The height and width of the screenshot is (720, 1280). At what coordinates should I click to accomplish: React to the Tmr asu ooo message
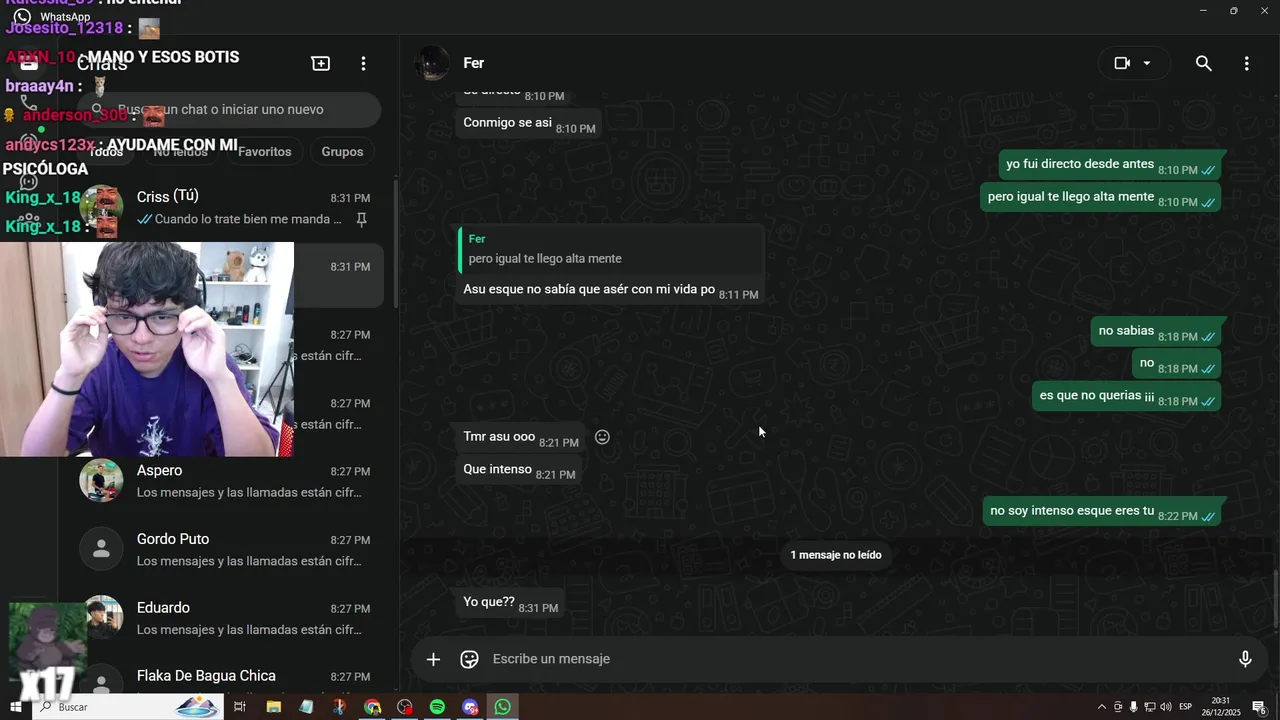click(602, 437)
